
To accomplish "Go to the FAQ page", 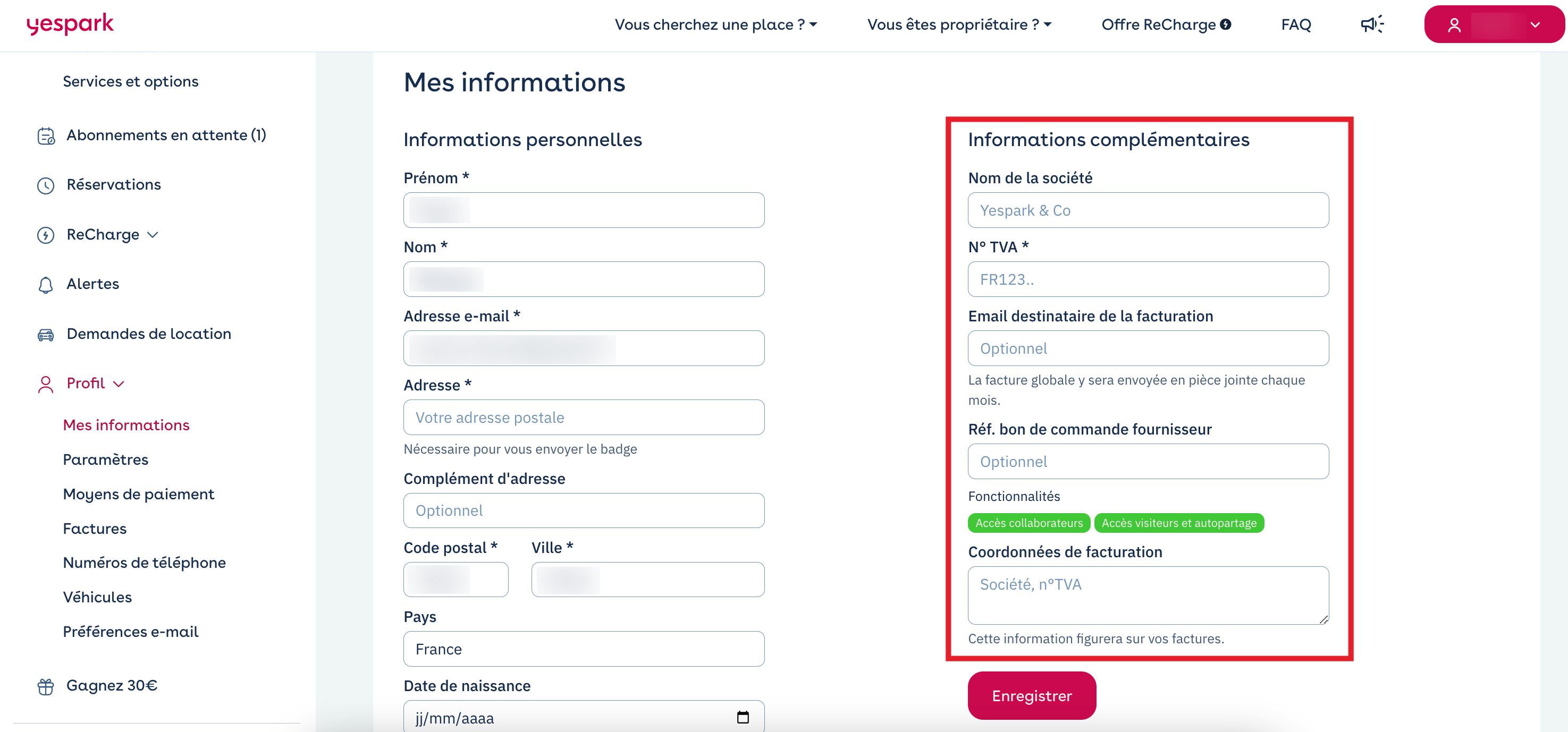I will pos(1296,24).
